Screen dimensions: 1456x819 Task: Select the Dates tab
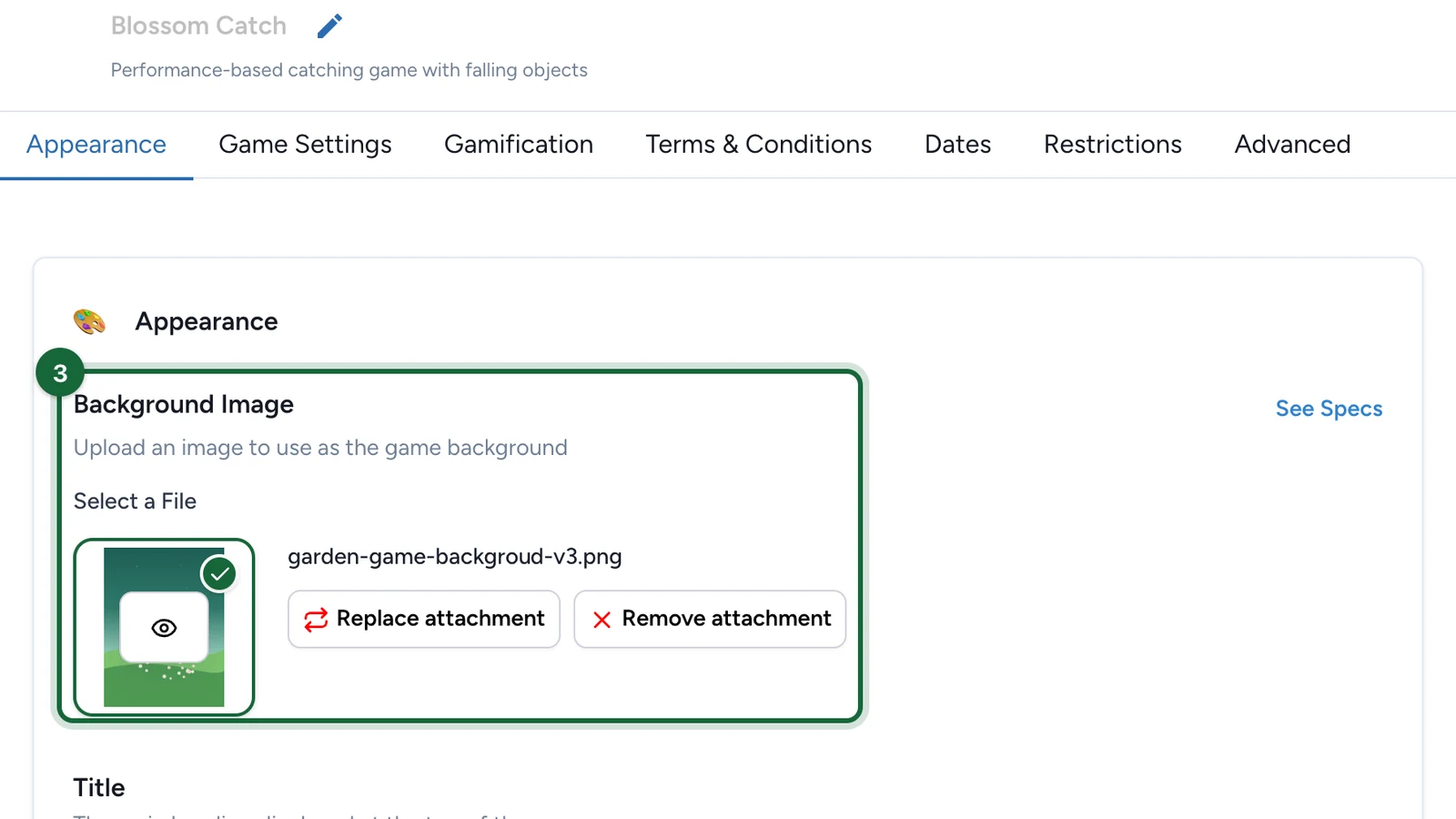(x=957, y=145)
